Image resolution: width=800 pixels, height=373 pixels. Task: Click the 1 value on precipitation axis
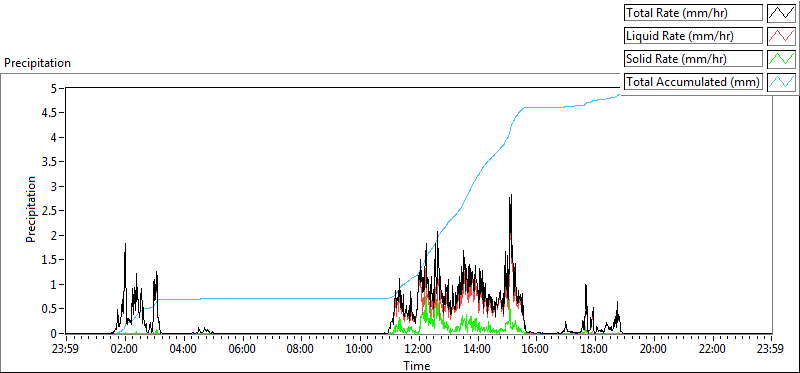point(55,285)
